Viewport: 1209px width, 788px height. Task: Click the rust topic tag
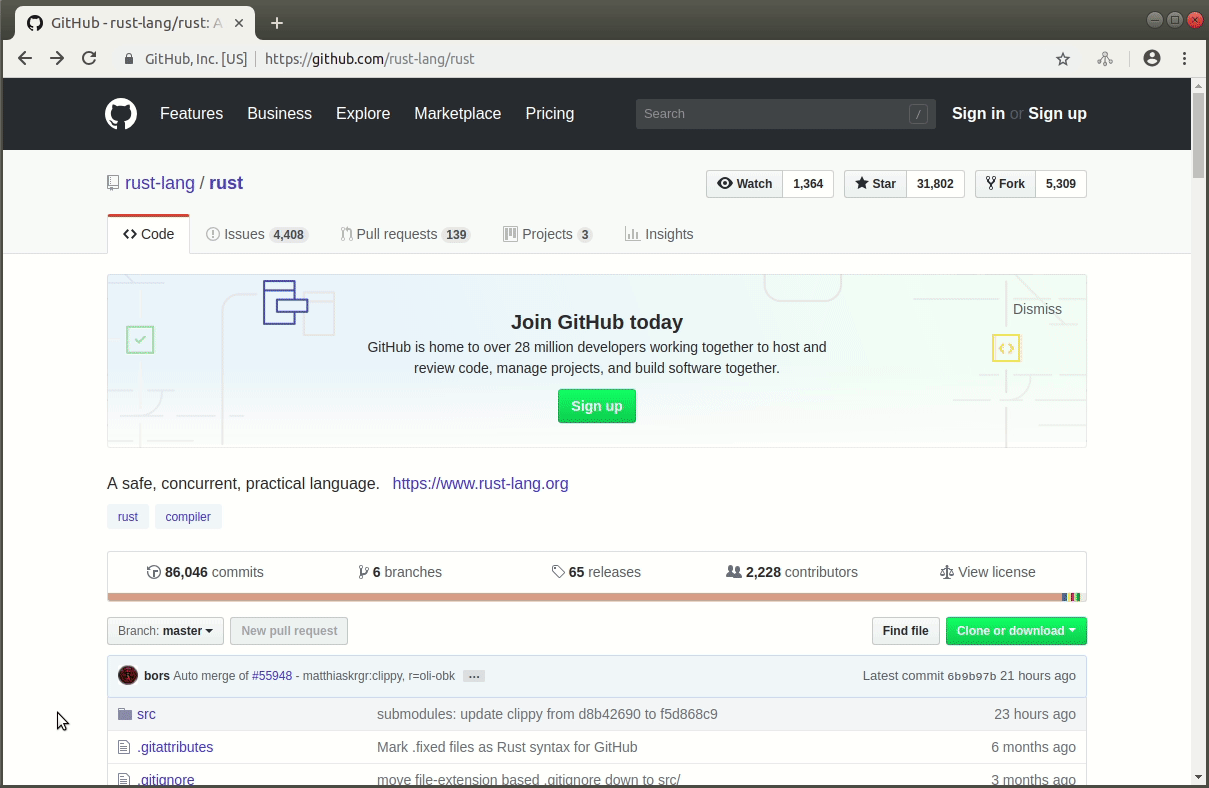tap(128, 517)
